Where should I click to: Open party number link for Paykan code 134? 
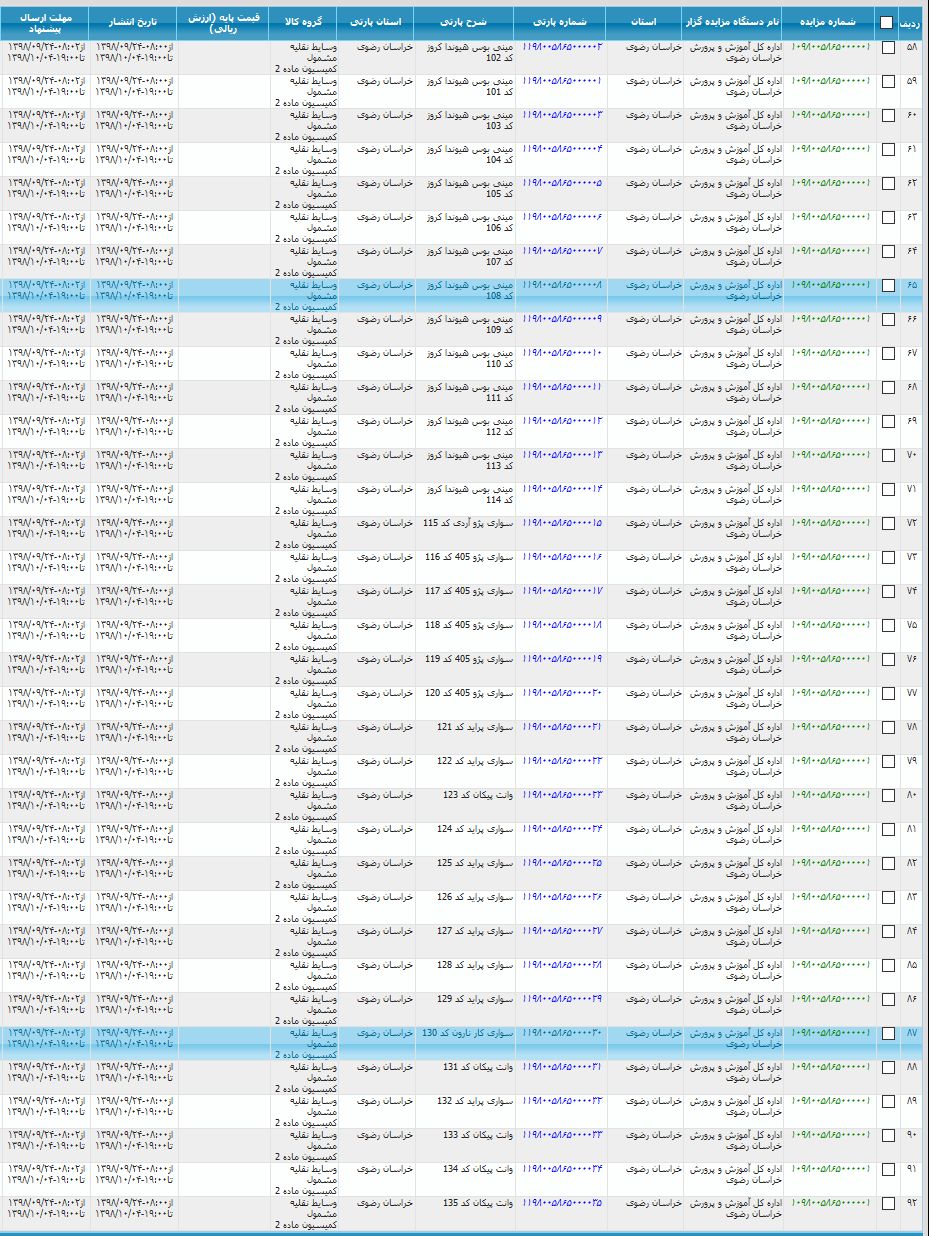[562, 1169]
